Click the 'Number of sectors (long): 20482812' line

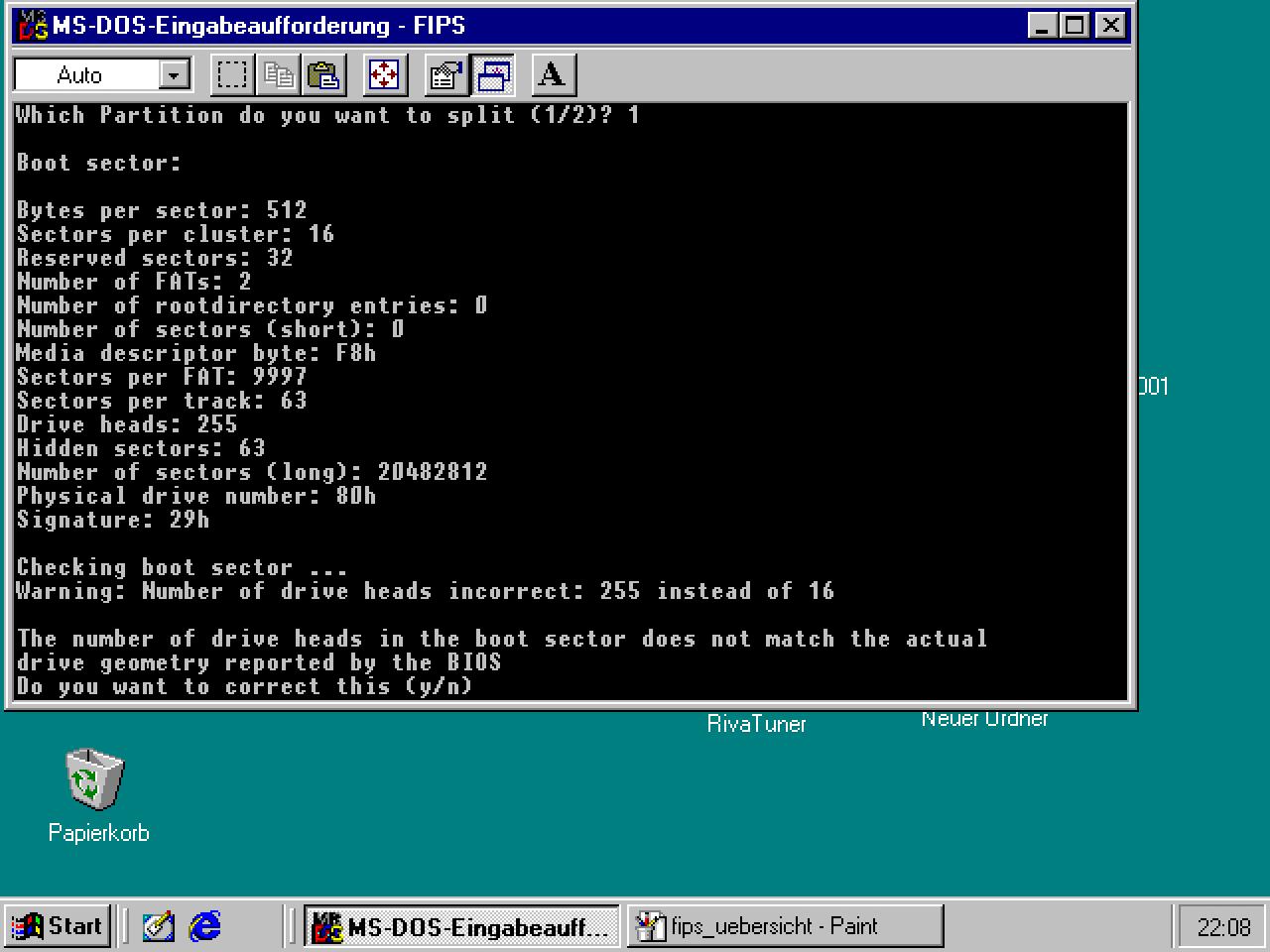point(252,472)
